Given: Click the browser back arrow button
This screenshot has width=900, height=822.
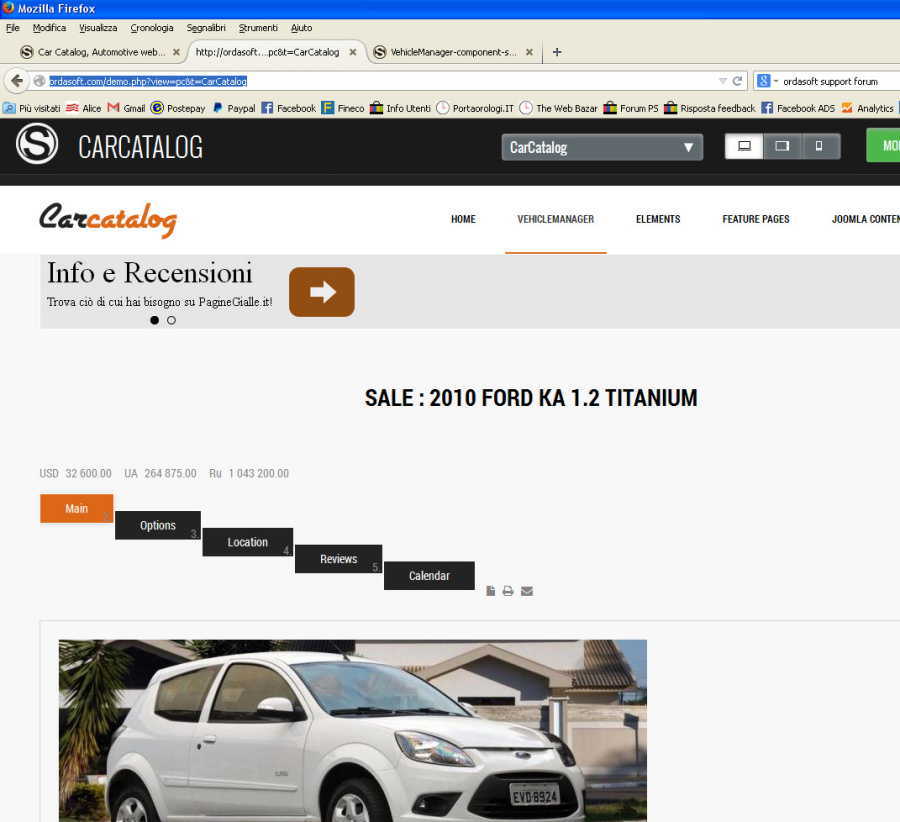Looking at the screenshot, I should (x=17, y=81).
